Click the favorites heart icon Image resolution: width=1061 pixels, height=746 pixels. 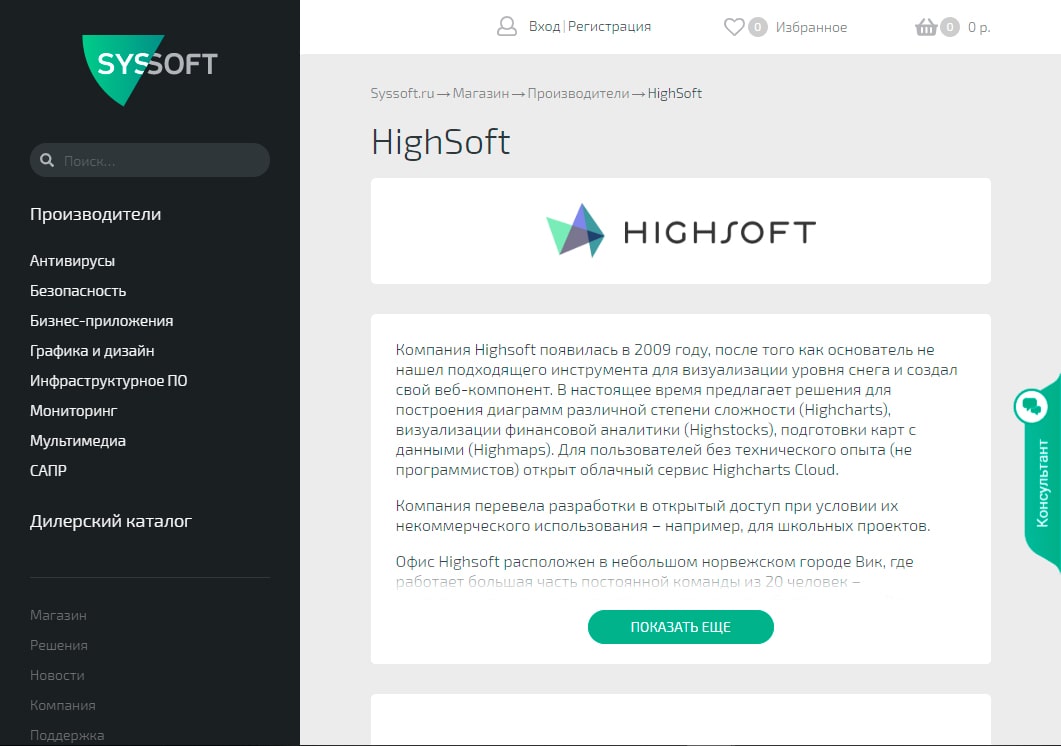[x=733, y=27]
